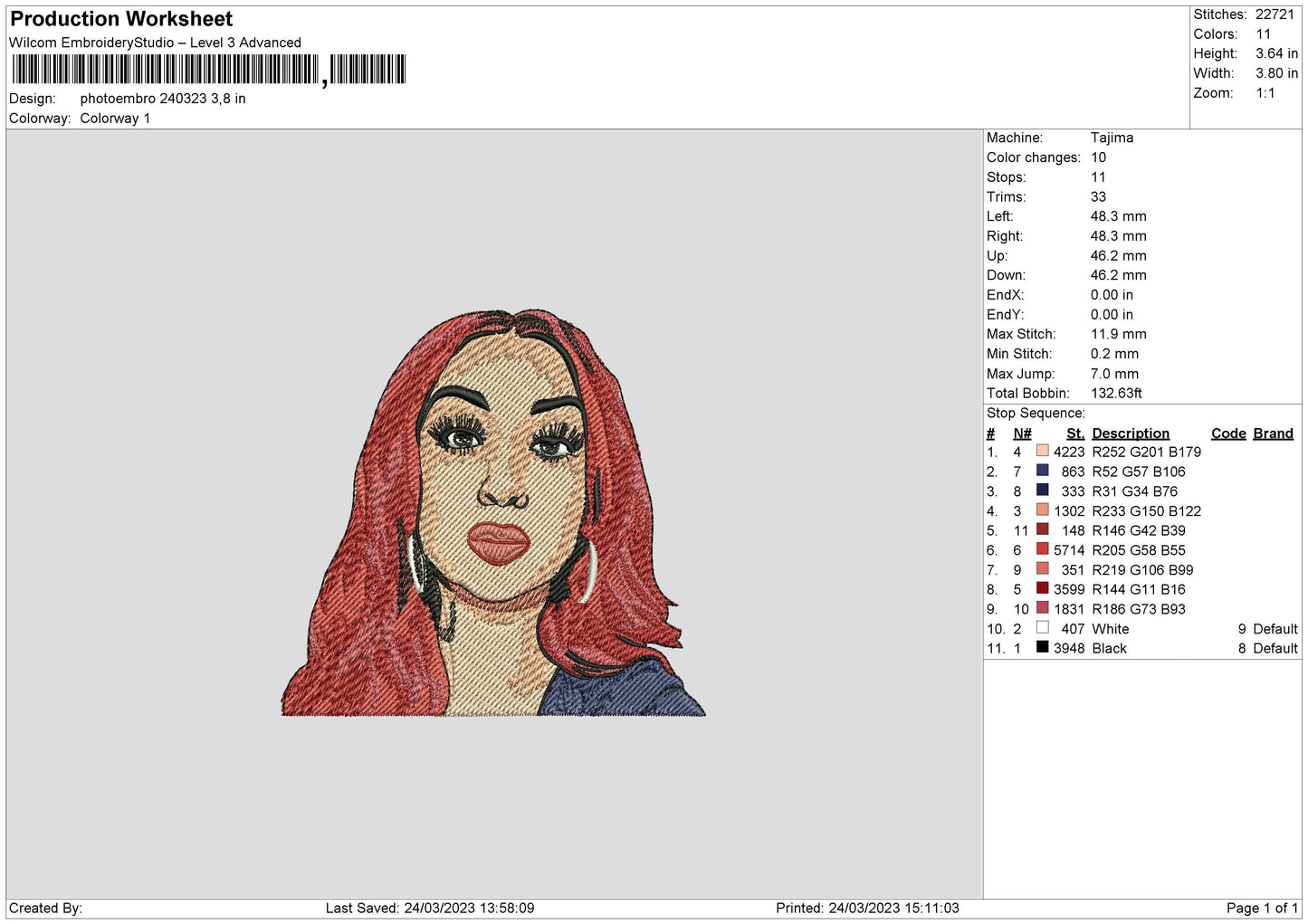Click the Machine value Tajima

tap(1112, 138)
